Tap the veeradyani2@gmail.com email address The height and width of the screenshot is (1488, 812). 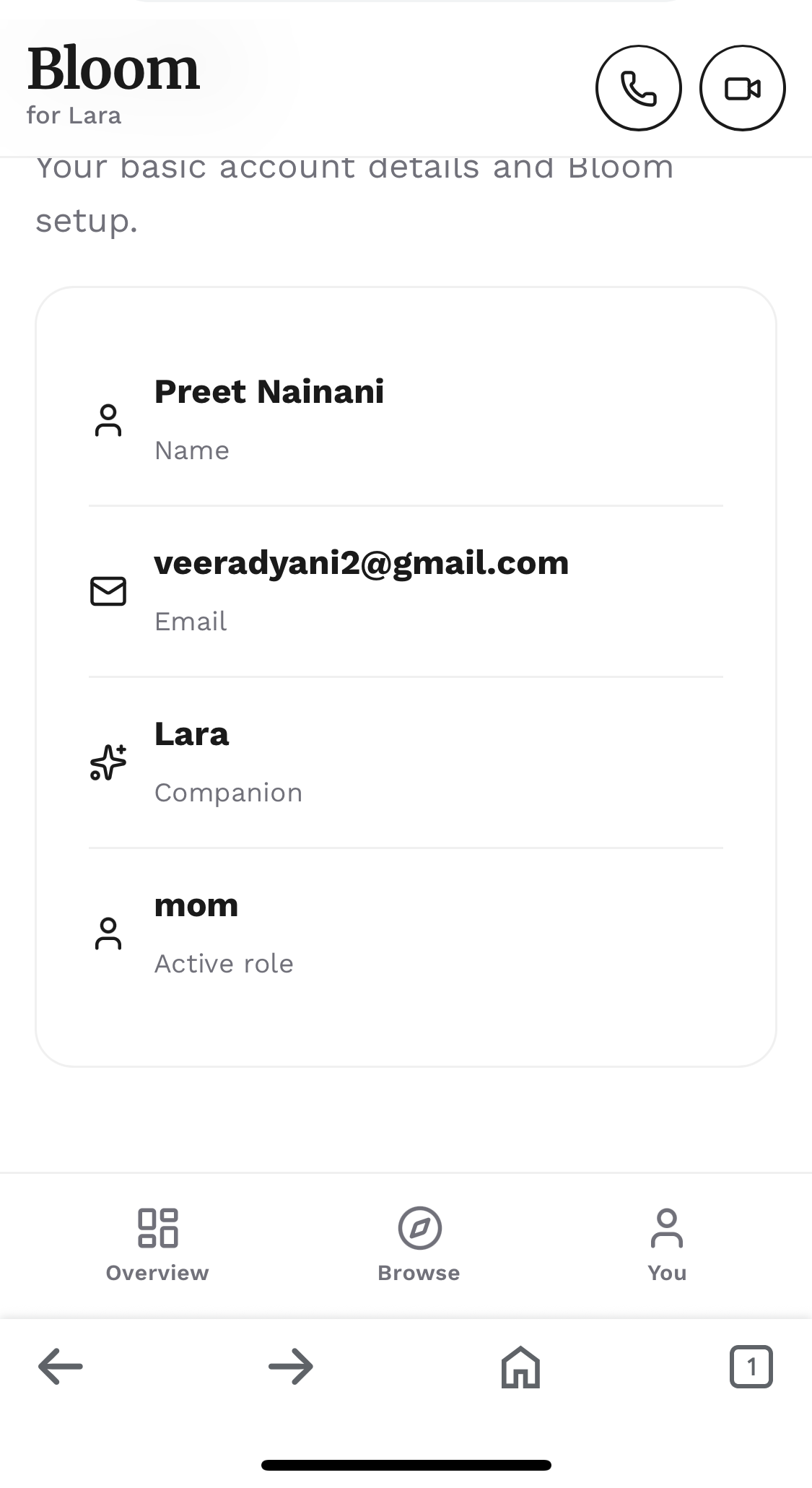362,563
